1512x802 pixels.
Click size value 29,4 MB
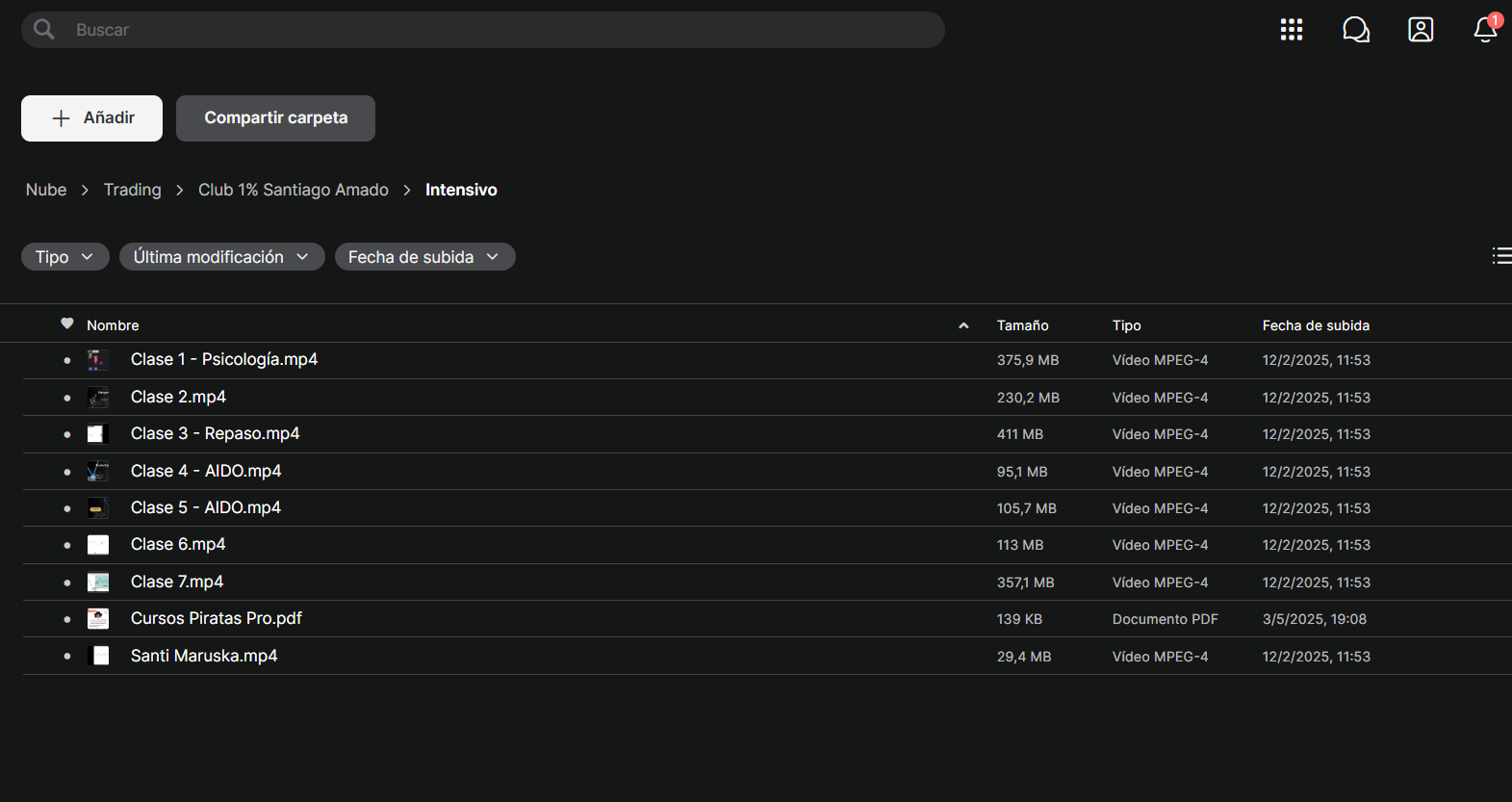coord(1024,657)
